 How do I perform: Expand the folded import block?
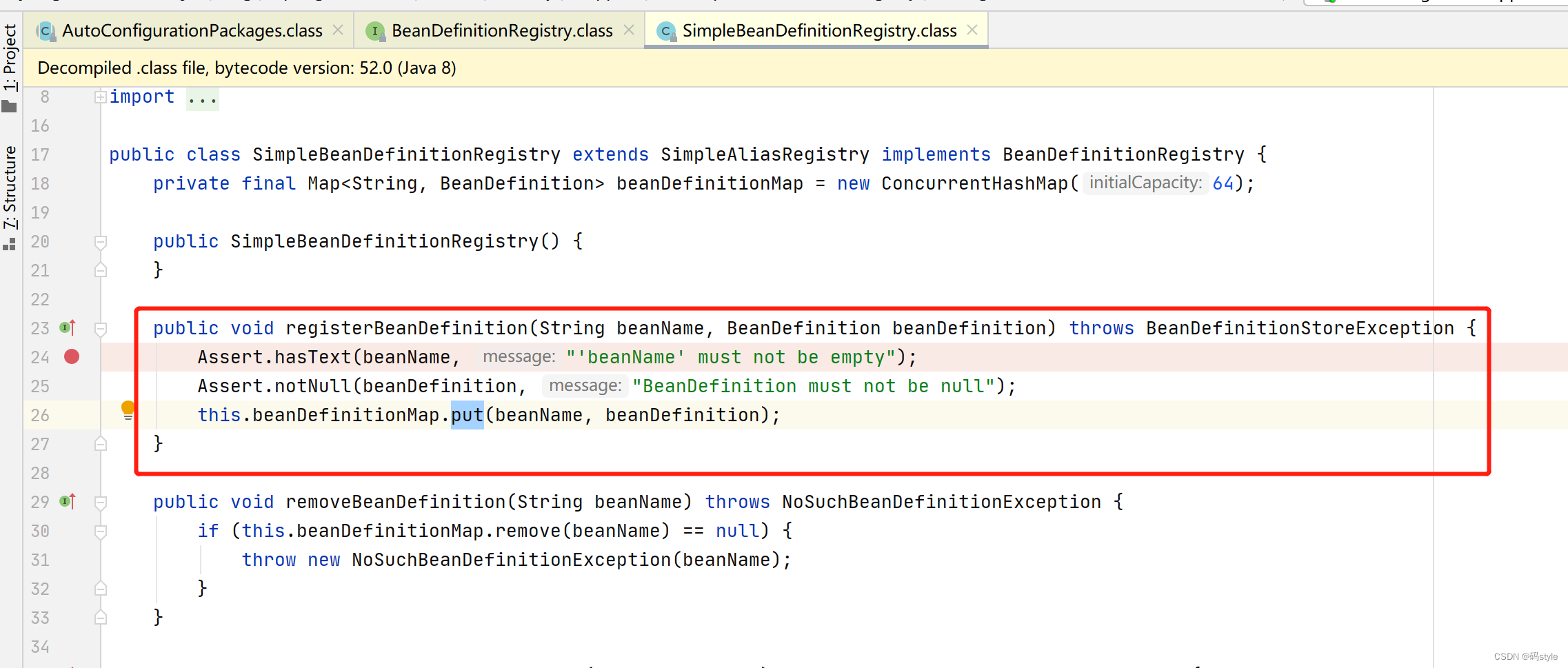(101, 97)
